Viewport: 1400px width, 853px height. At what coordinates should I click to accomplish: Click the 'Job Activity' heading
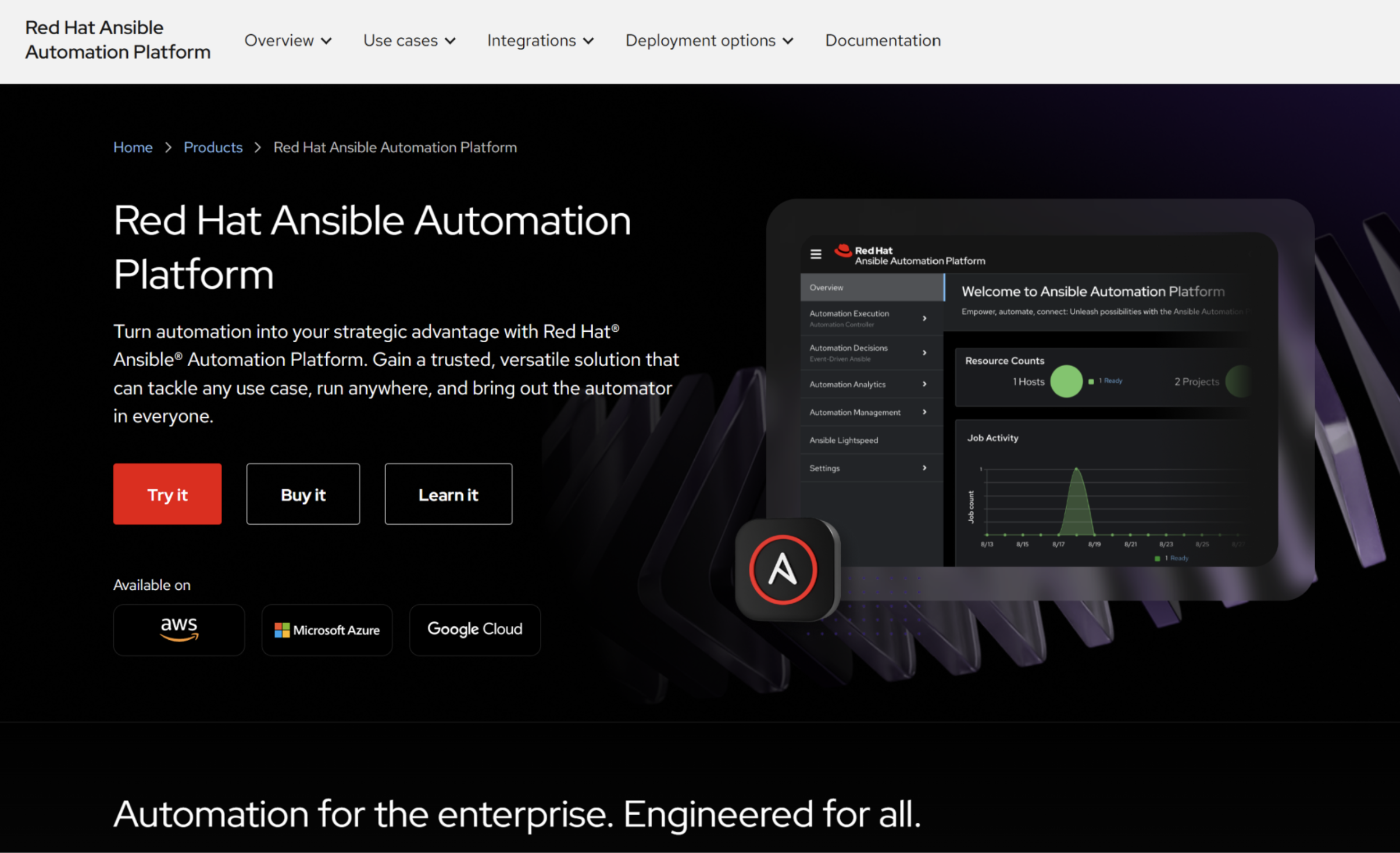click(x=992, y=438)
